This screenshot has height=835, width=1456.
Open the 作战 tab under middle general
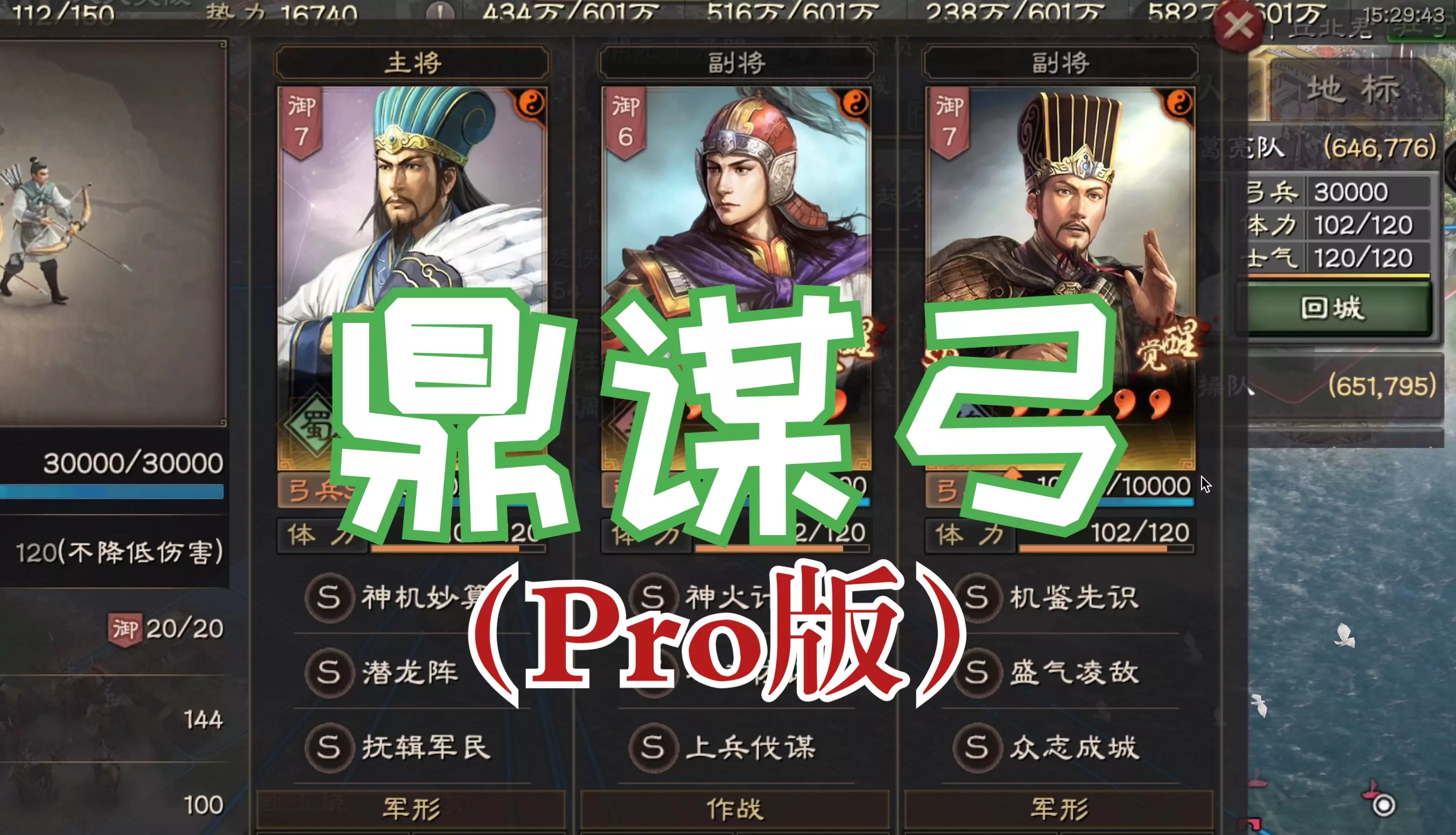coord(735,809)
